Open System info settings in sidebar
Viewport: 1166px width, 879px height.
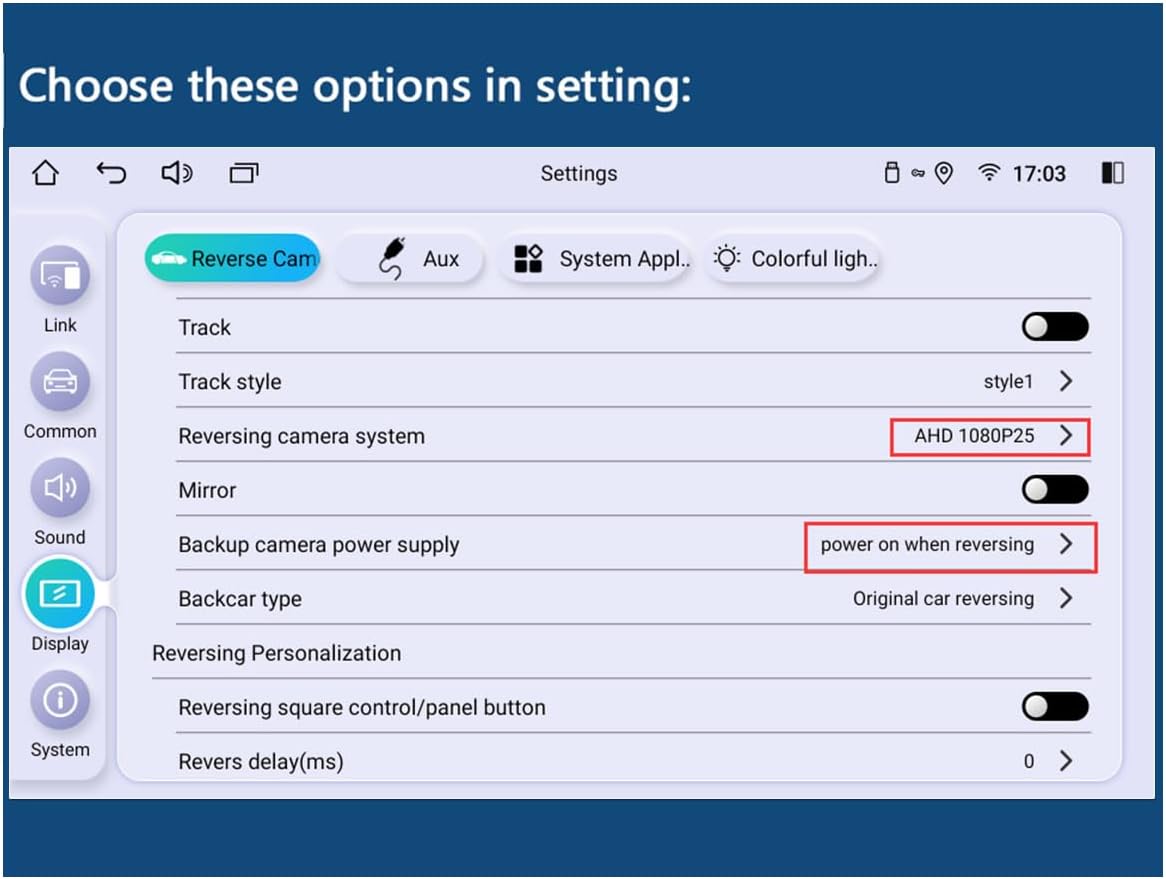pos(60,701)
